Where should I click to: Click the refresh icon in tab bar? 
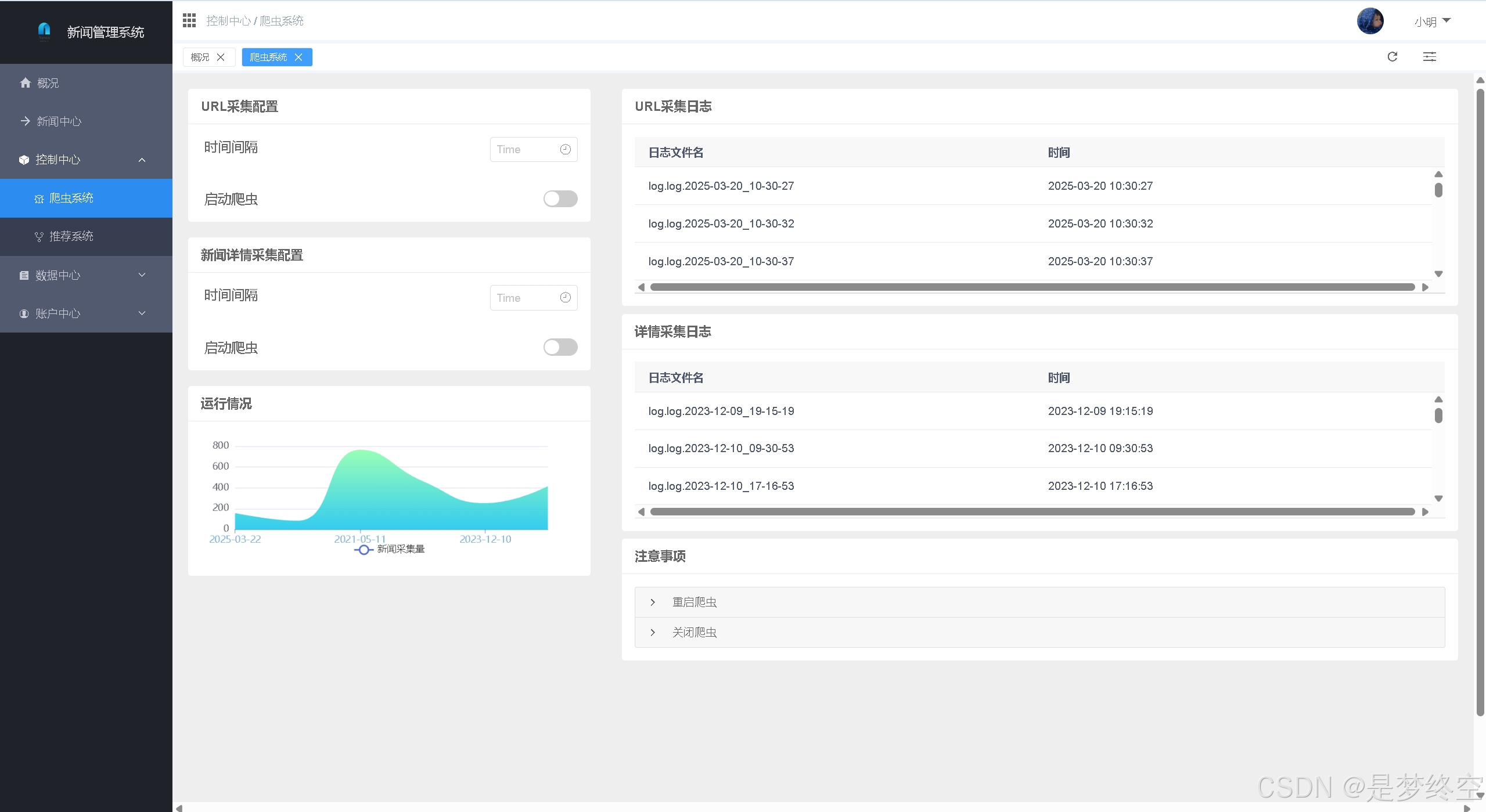[1392, 57]
